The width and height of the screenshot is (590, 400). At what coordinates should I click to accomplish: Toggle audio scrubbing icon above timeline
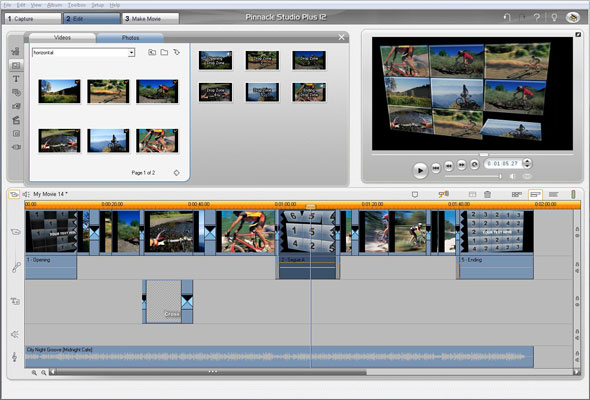444,194
